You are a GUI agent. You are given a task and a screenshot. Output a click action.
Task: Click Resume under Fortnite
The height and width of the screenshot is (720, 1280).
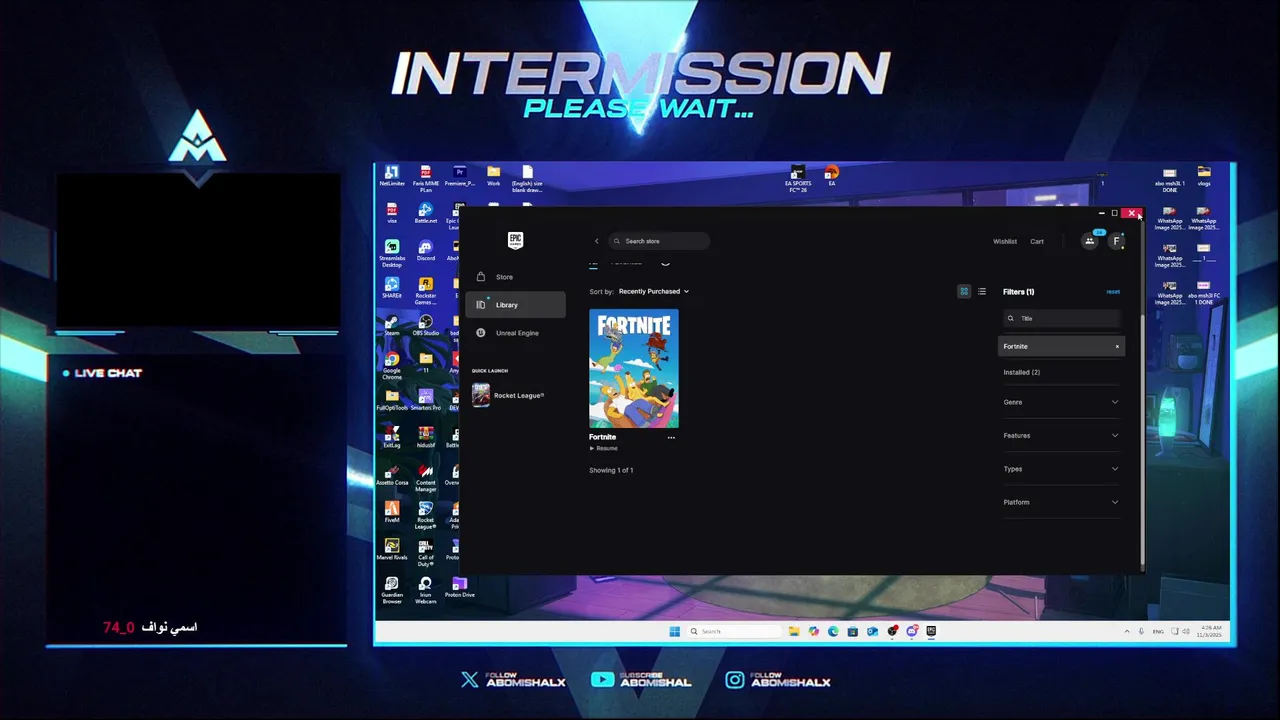(x=604, y=448)
